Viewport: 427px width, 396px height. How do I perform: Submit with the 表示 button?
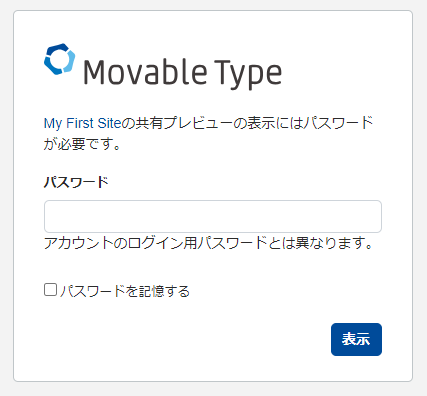point(356,339)
